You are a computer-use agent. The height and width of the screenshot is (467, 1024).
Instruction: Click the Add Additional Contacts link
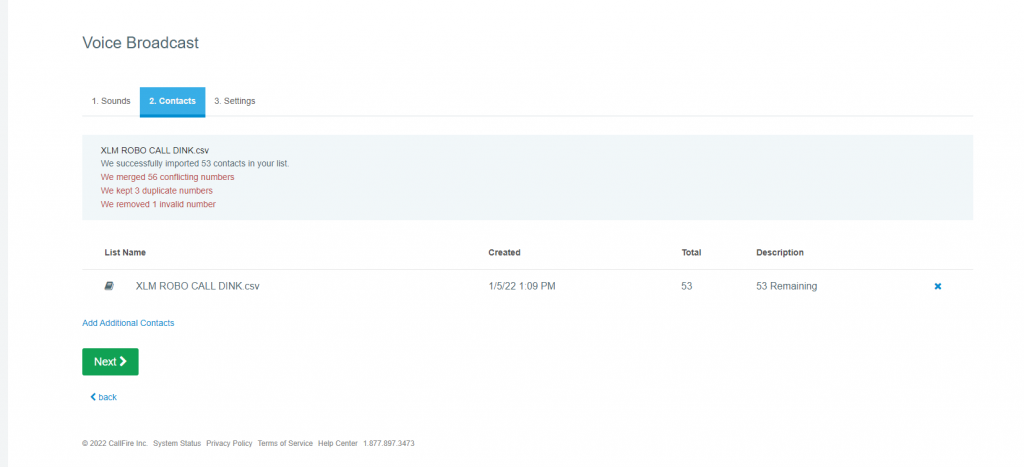click(128, 323)
